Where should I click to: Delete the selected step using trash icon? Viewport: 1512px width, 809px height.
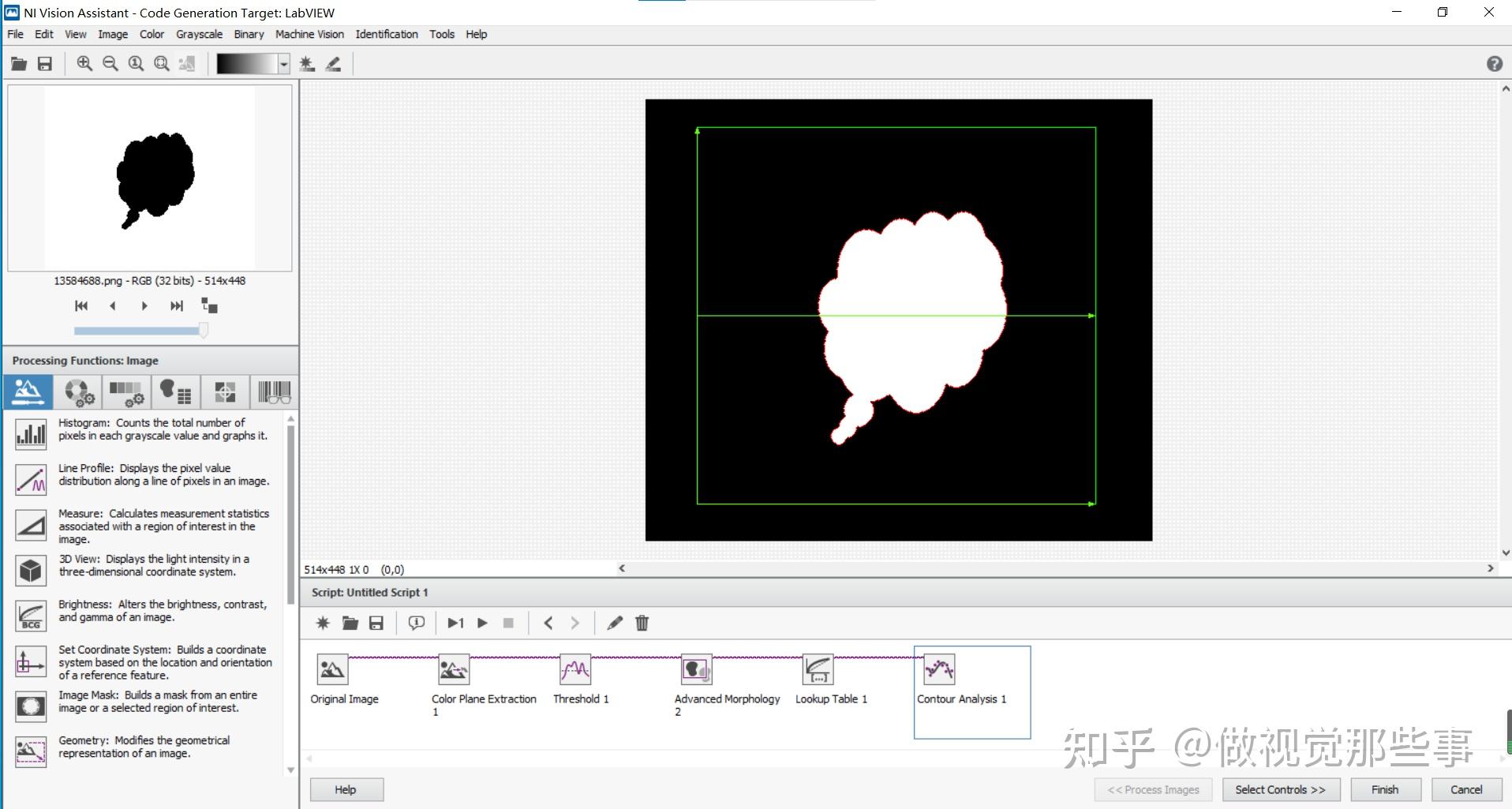(x=642, y=623)
